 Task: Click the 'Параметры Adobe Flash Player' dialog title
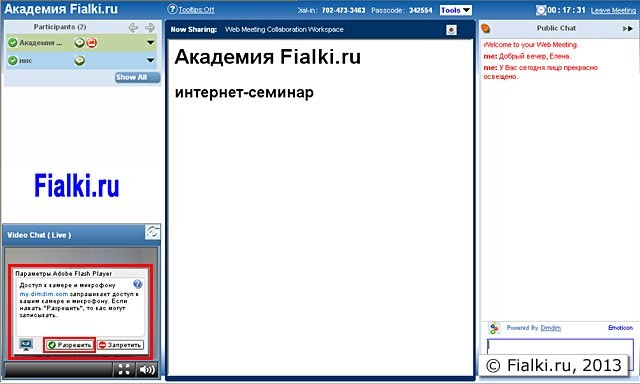tap(64, 273)
